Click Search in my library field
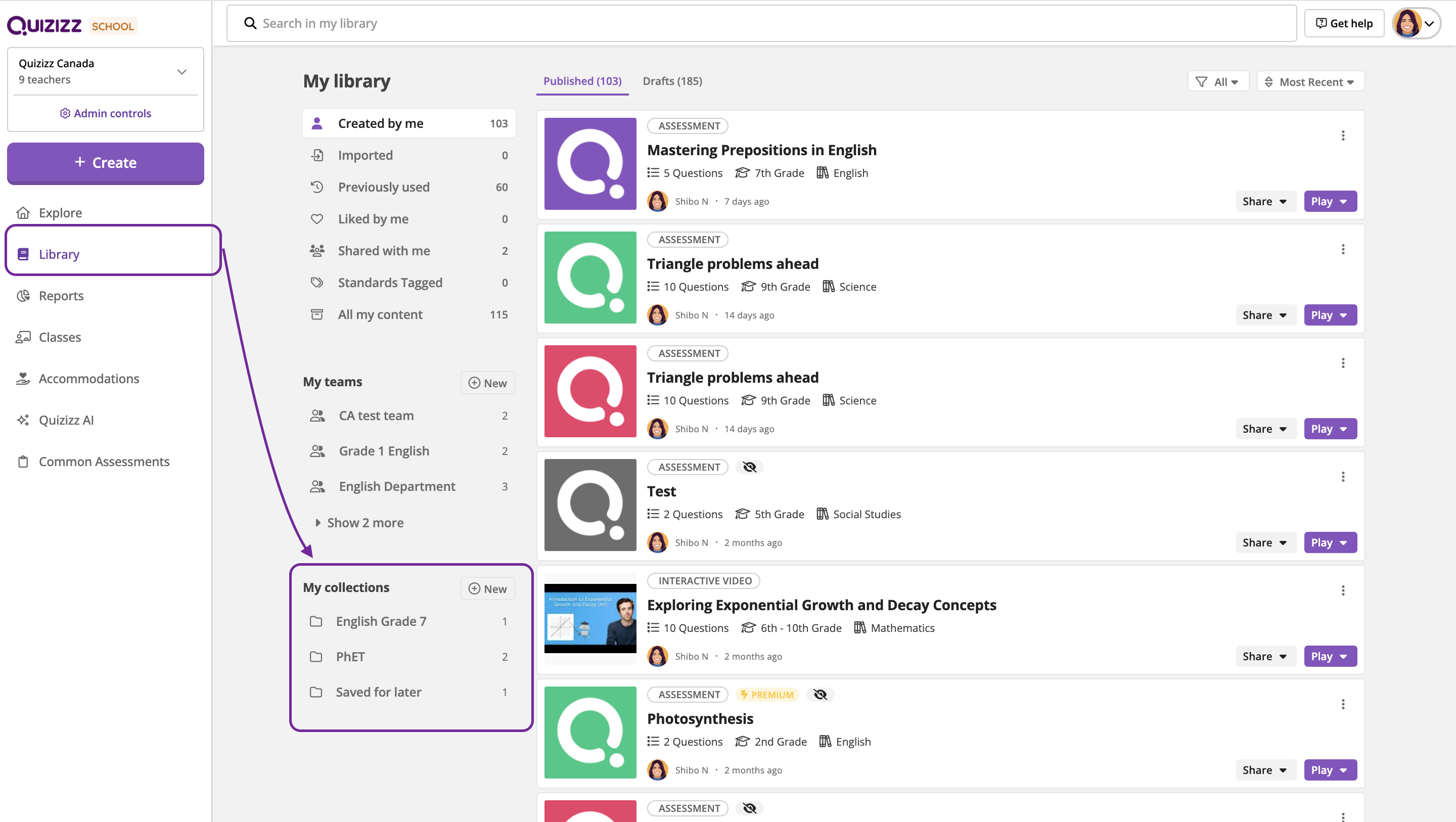 761,23
